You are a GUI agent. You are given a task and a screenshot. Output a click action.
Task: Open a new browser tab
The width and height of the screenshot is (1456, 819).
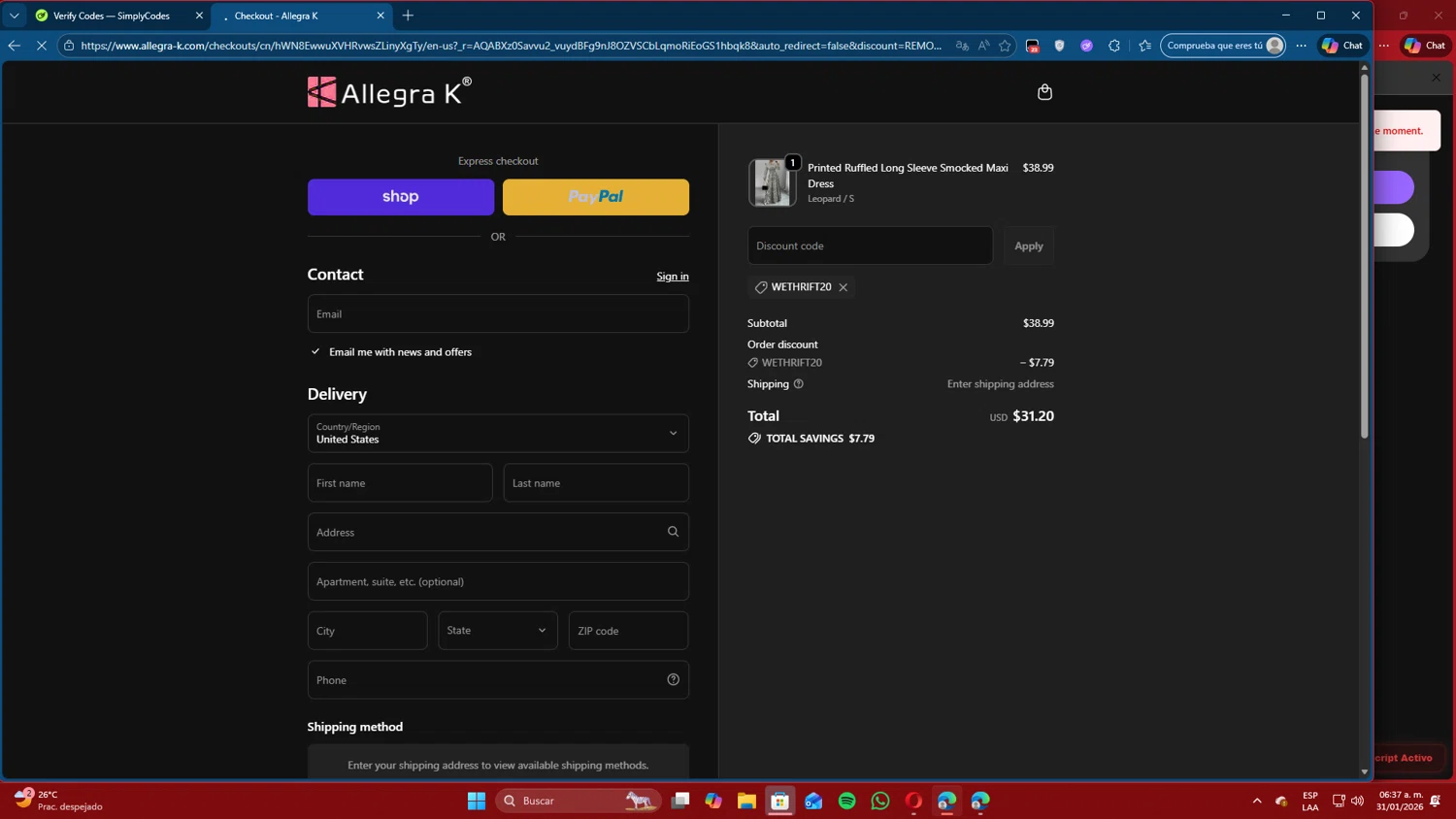[x=408, y=16]
